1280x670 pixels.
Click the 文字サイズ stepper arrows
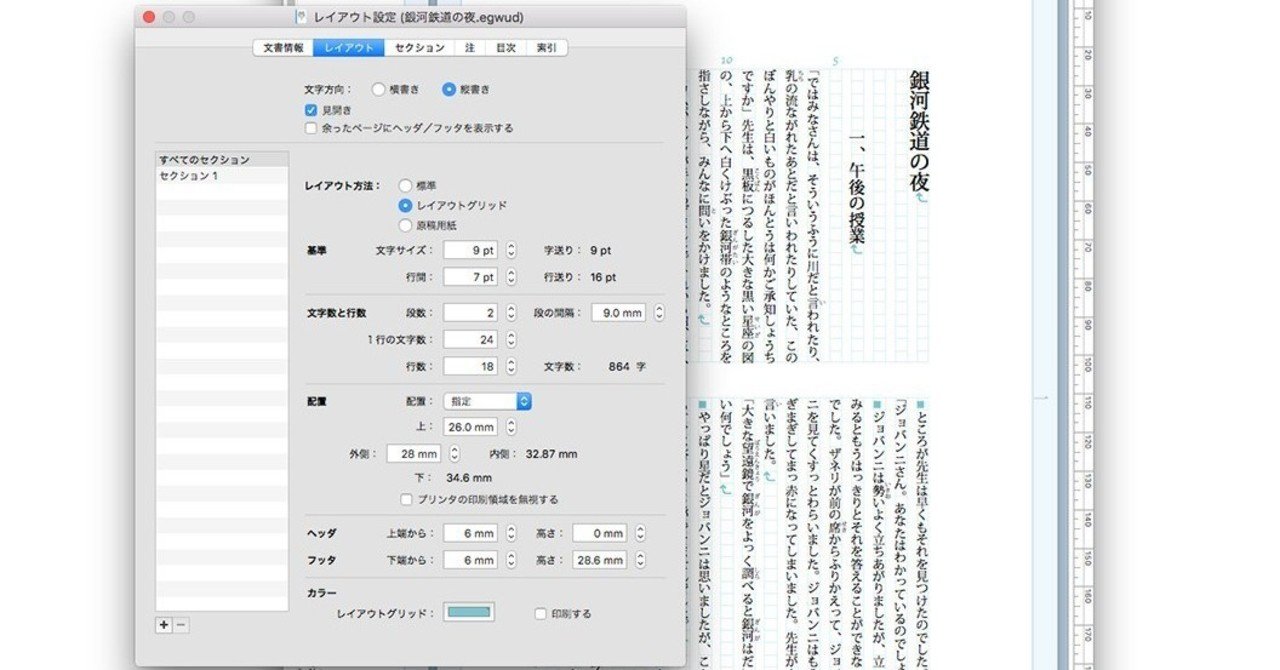click(511, 250)
